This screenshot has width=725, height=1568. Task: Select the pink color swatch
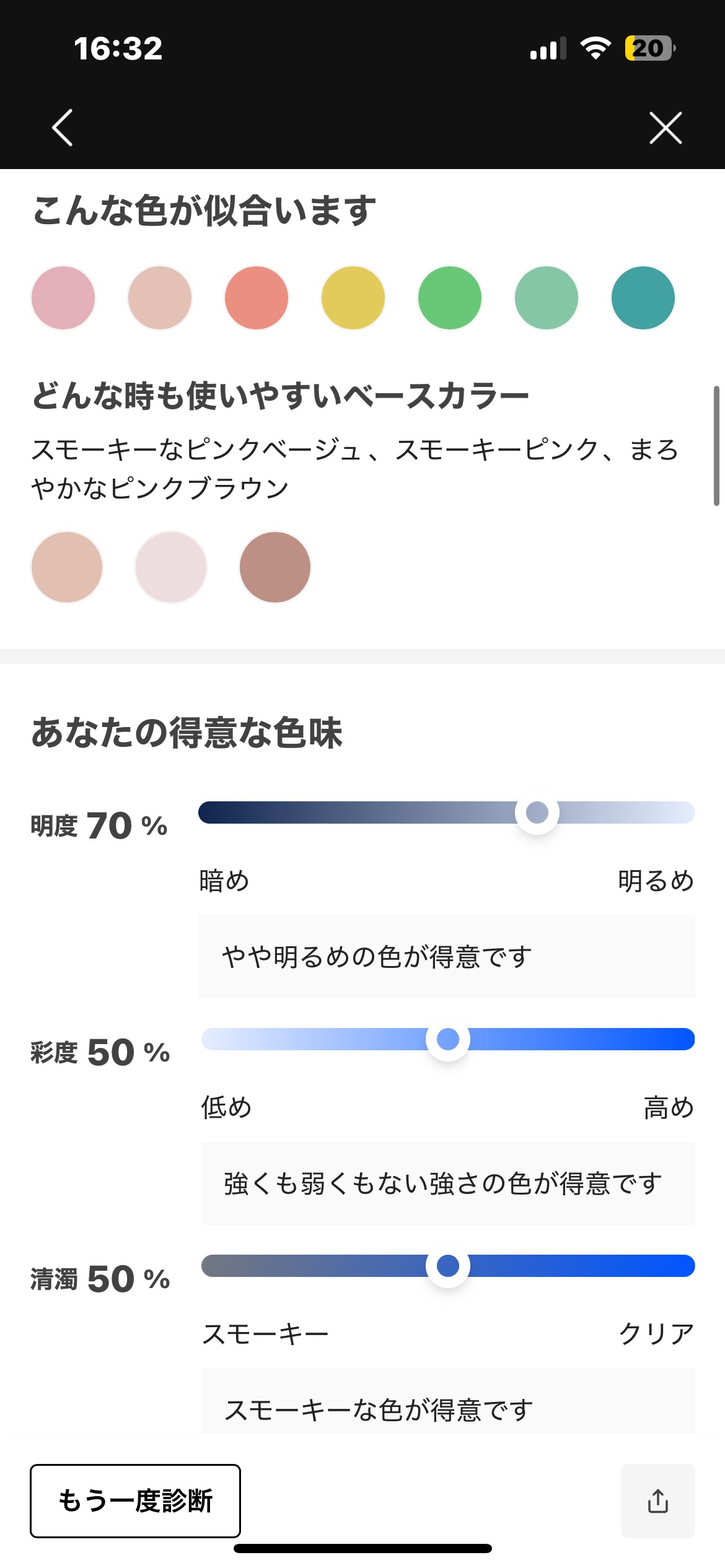click(63, 298)
